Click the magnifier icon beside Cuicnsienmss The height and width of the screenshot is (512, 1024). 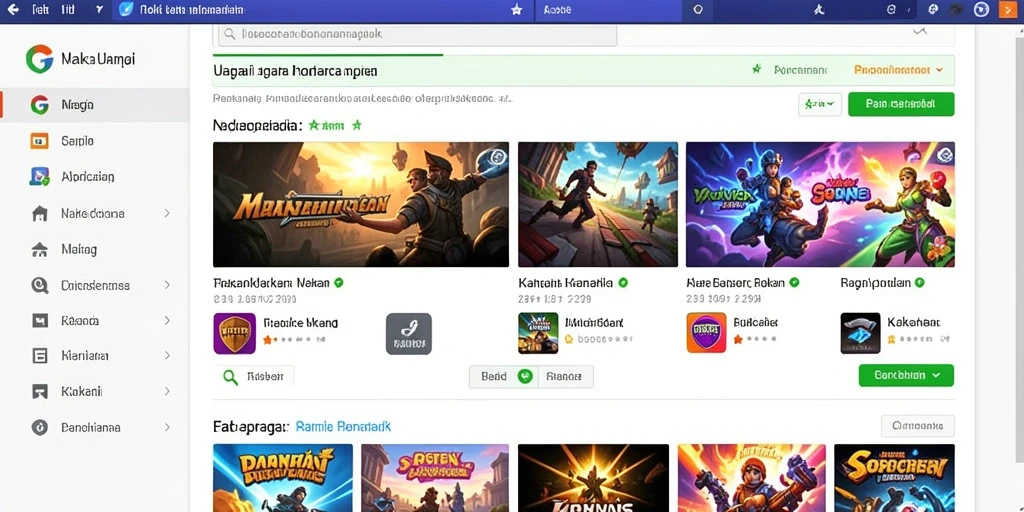[40, 285]
